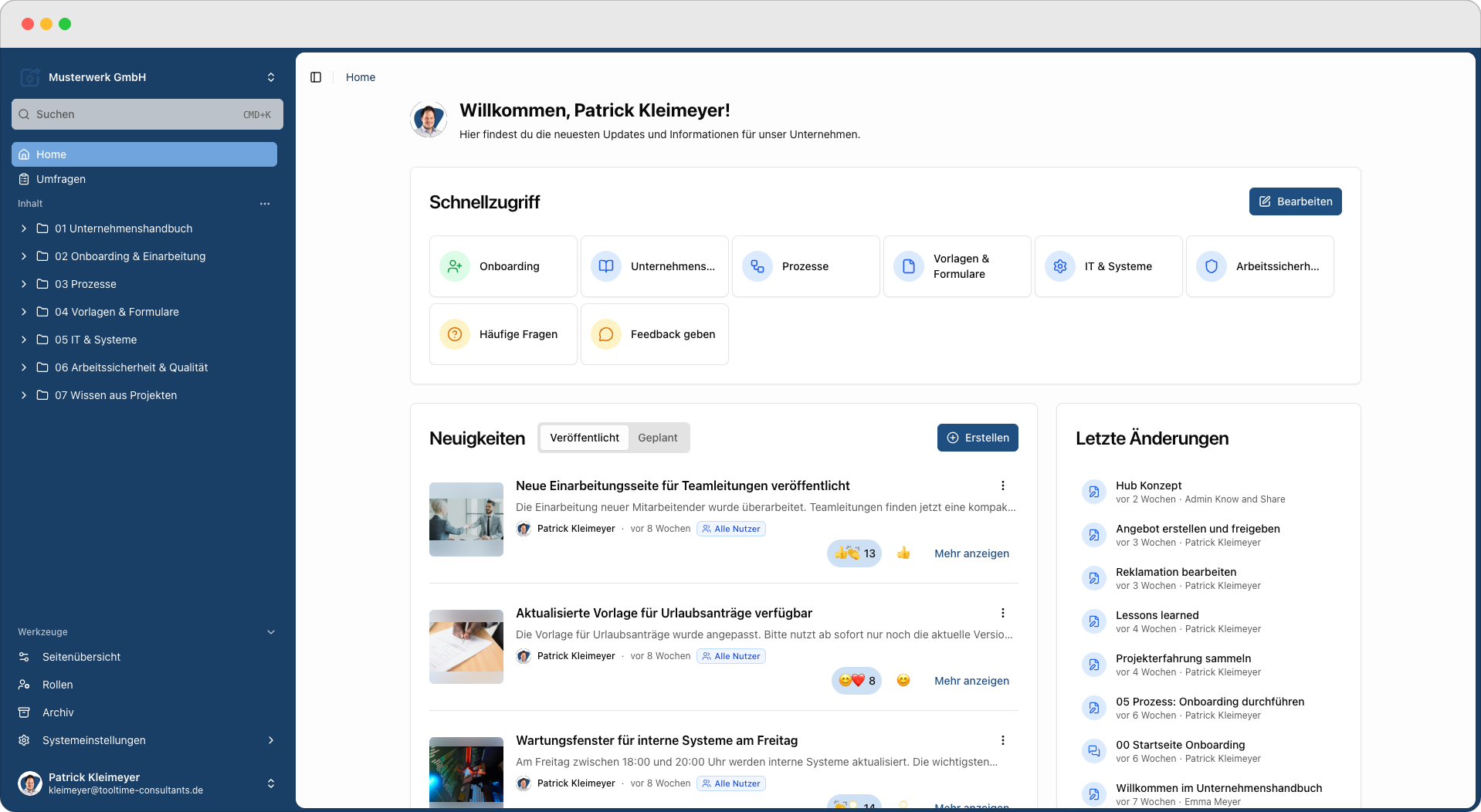Expand the 07 Wissen aus Projekten folder

[24, 395]
